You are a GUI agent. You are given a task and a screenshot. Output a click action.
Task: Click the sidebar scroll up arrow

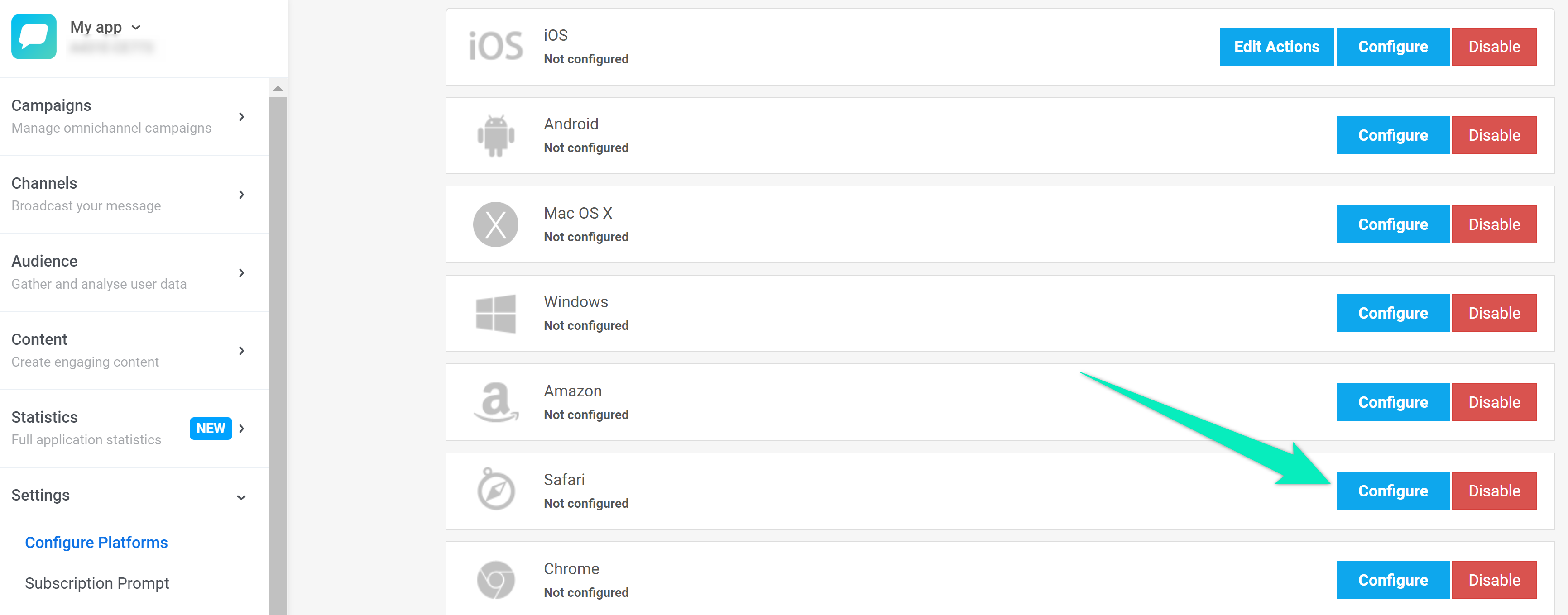pyautogui.click(x=278, y=88)
